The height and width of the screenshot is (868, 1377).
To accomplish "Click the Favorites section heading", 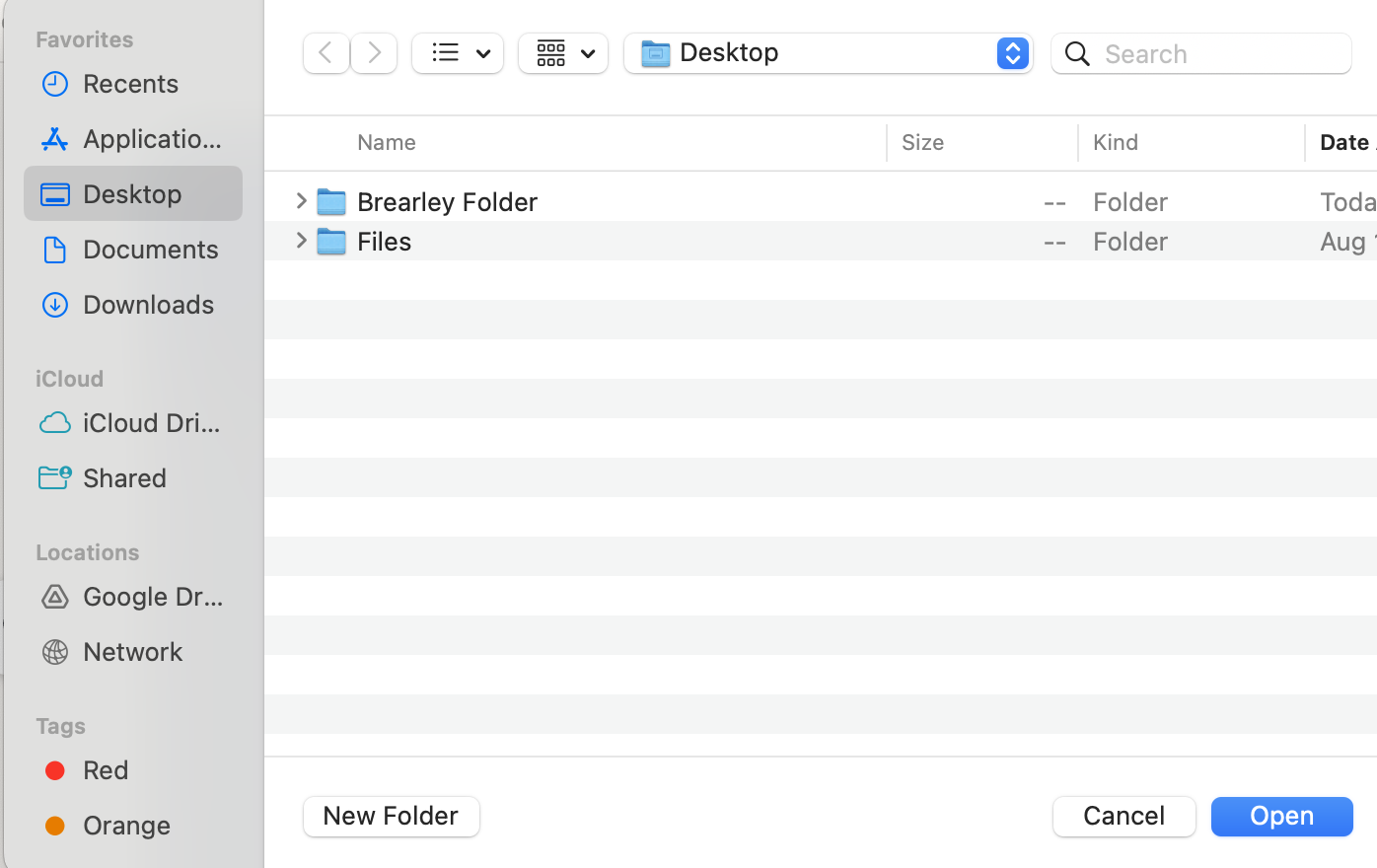I will pos(85,39).
